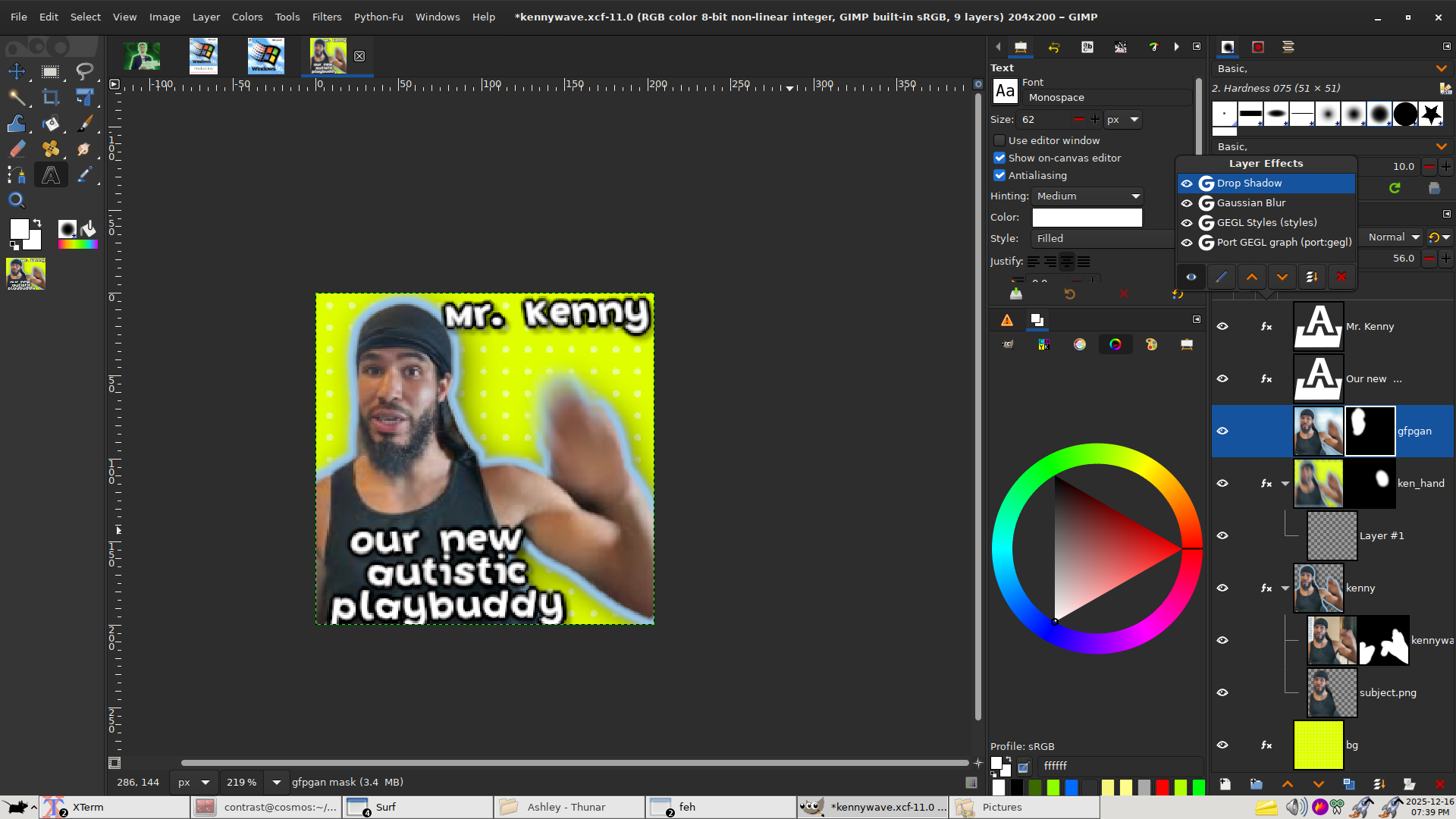The width and height of the screenshot is (1456, 819).
Task: Select the Zoom magnifier tool
Action: (x=17, y=200)
